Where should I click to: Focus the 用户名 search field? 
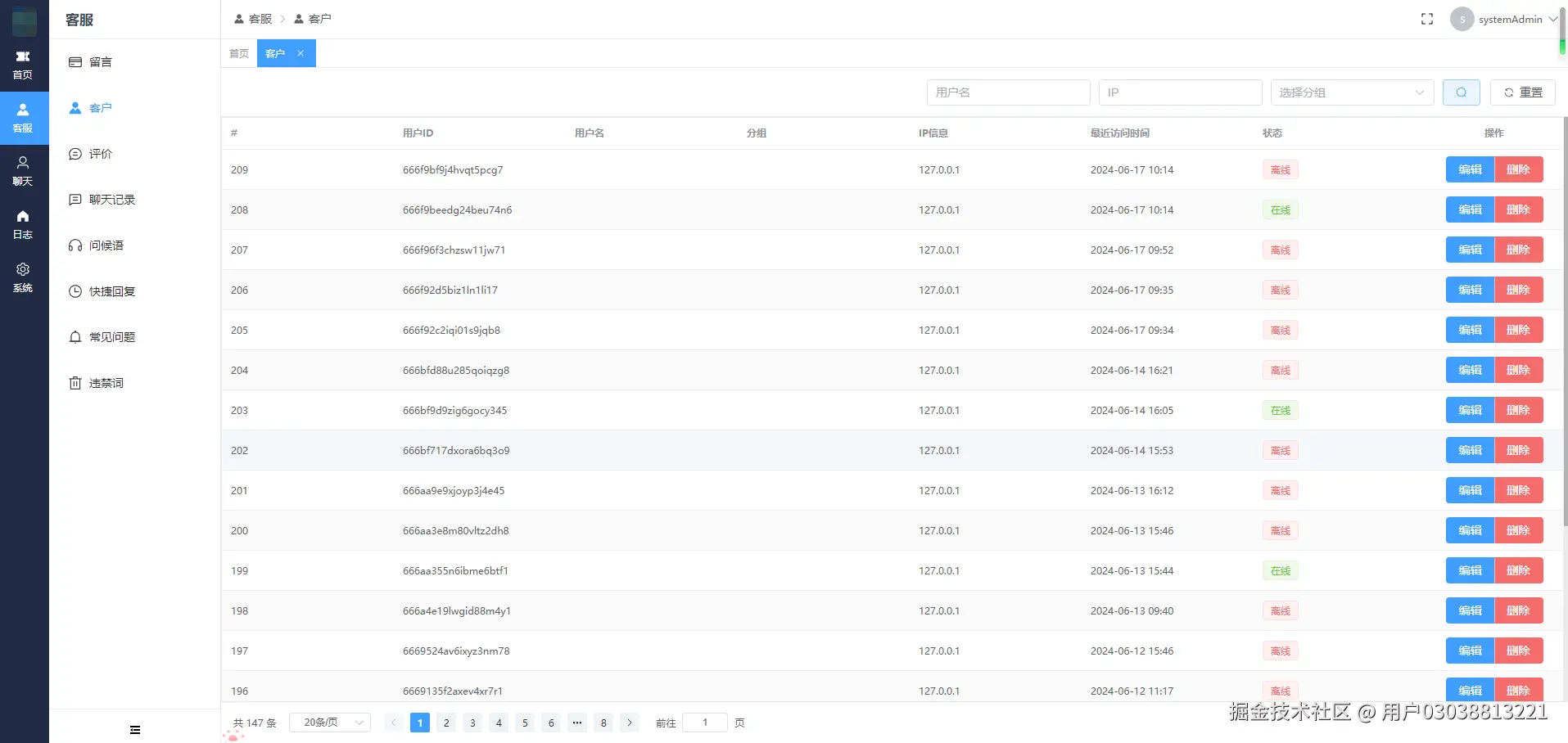point(1008,92)
